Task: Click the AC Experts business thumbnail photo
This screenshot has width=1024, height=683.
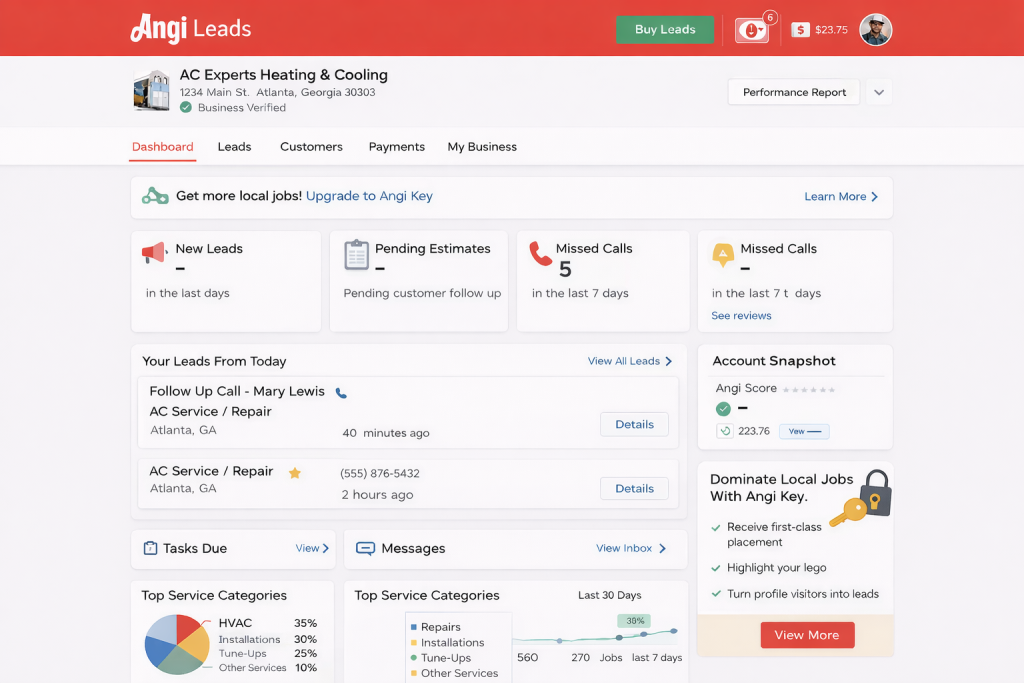Action: tap(152, 90)
